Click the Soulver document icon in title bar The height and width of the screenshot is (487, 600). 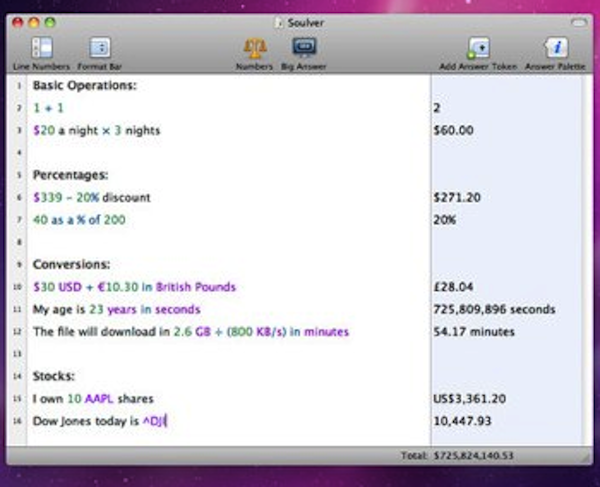tap(279, 23)
